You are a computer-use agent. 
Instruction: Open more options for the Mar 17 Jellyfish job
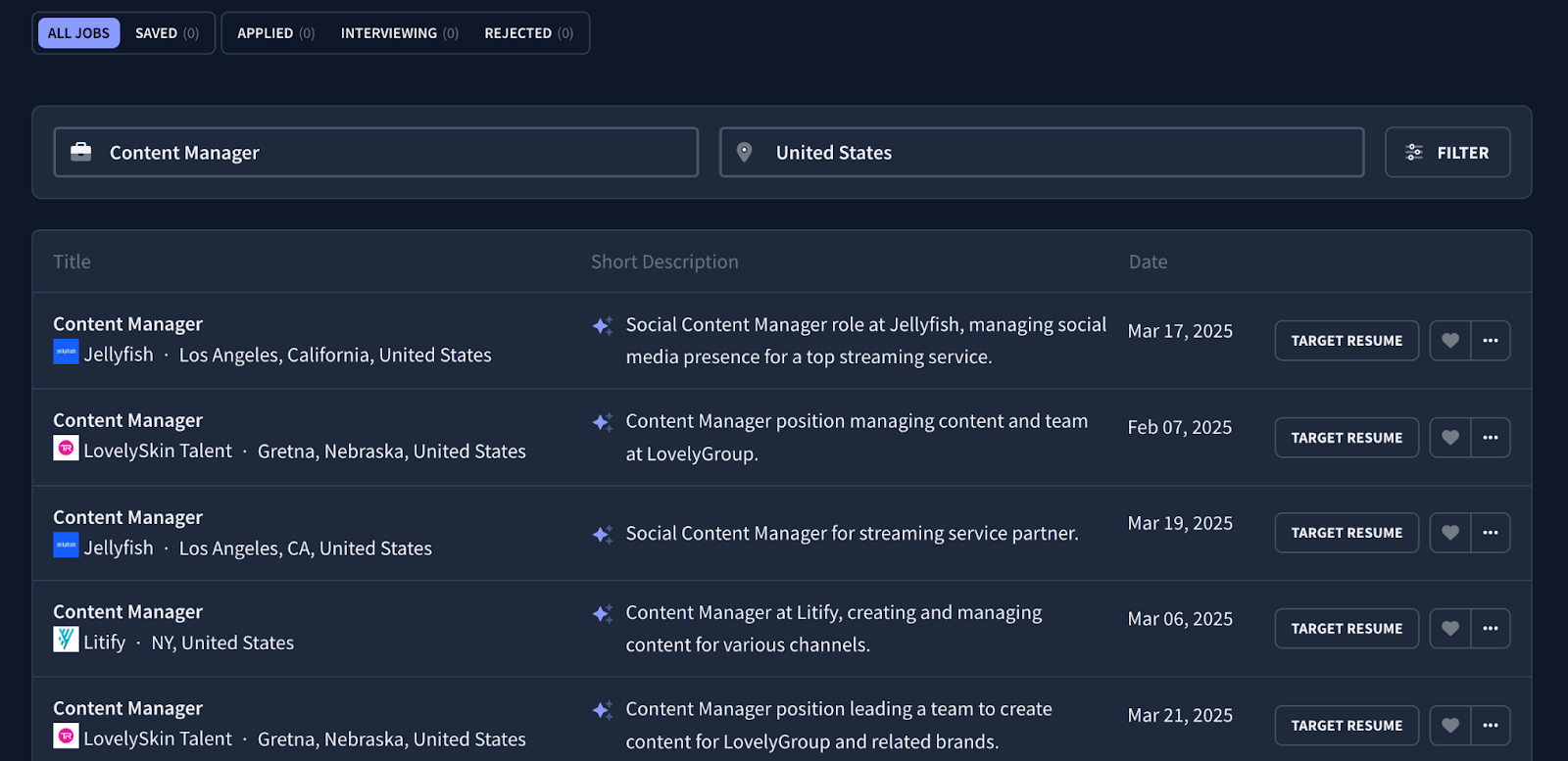point(1491,341)
